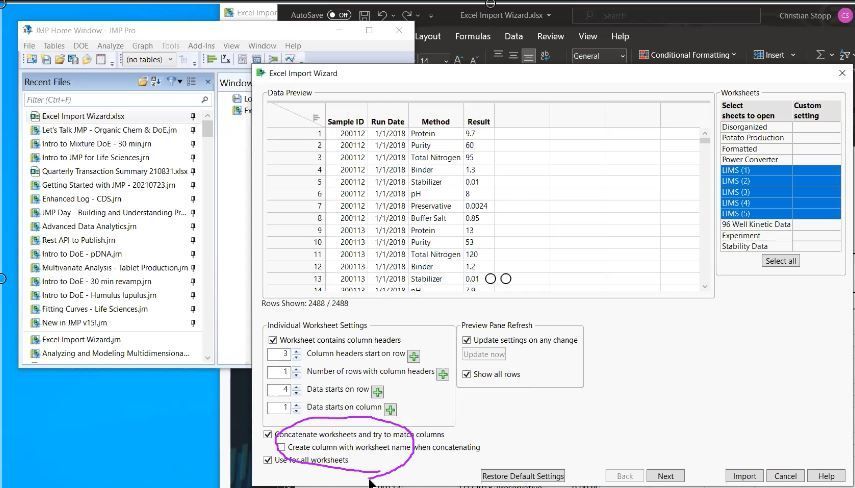The height and width of the screenshot is (488, 855).
Task: Click the Filter (Ctrl+F) input field
Action: [117, 100]
